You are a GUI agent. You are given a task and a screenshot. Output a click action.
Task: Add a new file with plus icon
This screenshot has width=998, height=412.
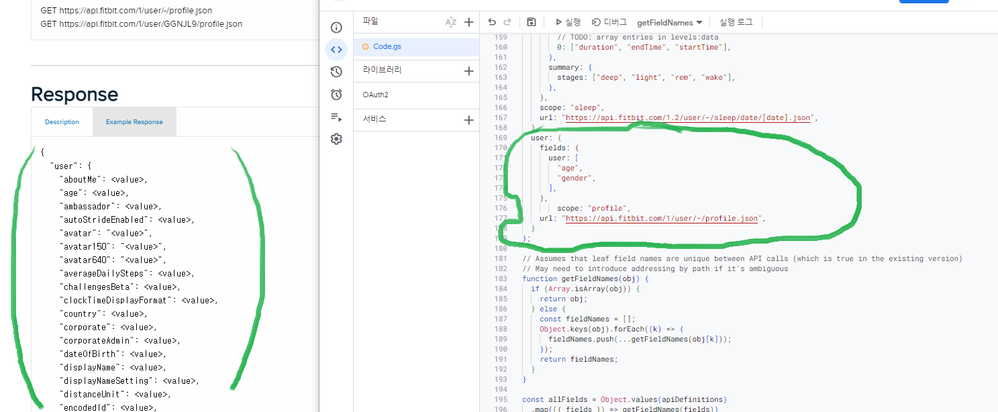(x=468, y=21)
